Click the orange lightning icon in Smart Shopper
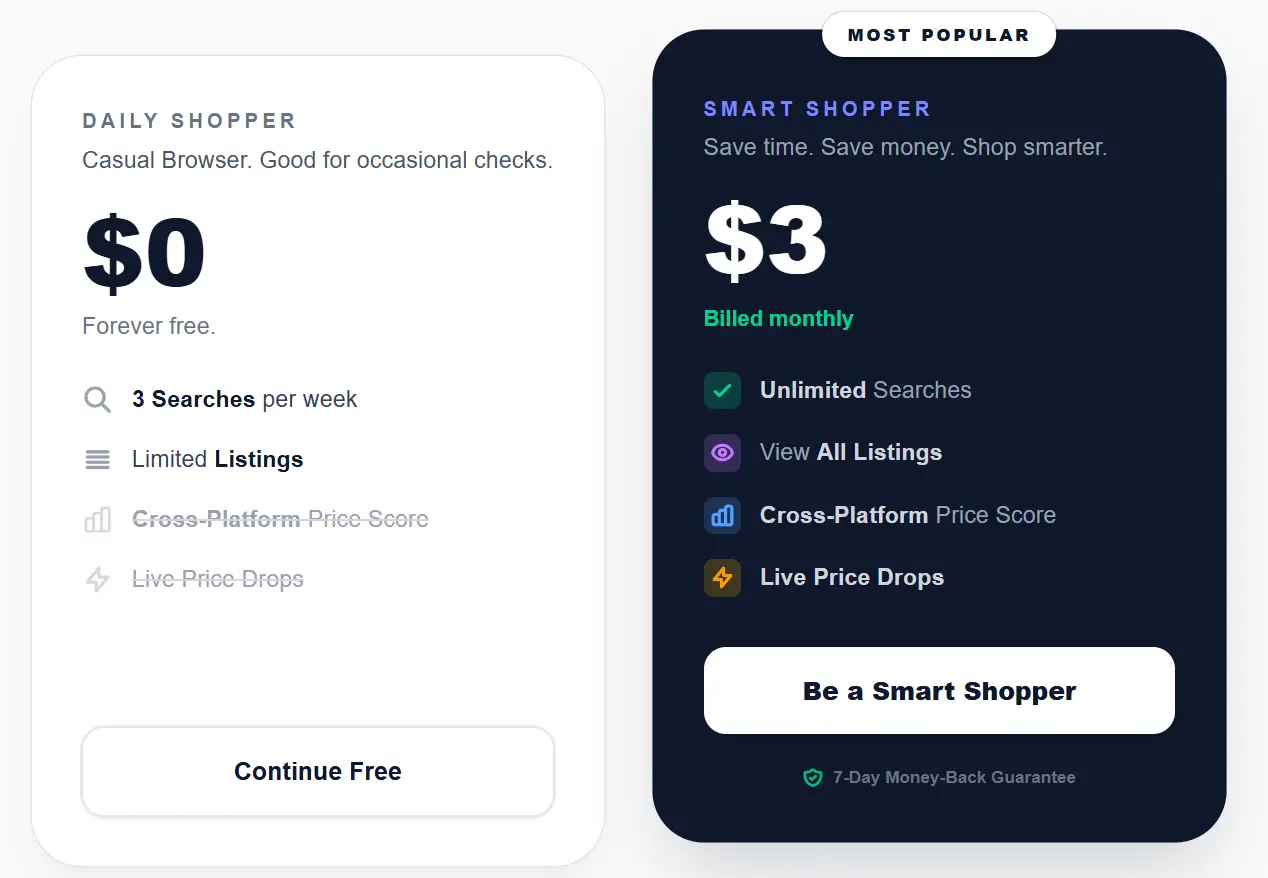Screen dimensions: 1268x878 (722, 577)
